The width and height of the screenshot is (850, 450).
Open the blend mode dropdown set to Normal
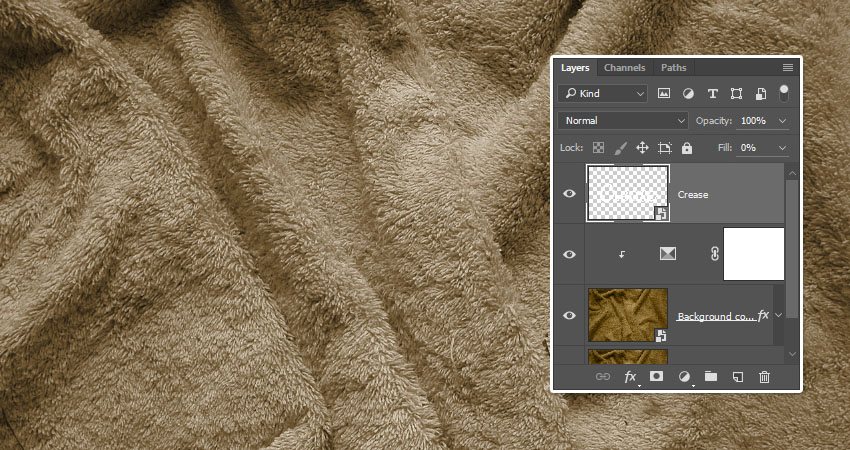pos(624,120)
